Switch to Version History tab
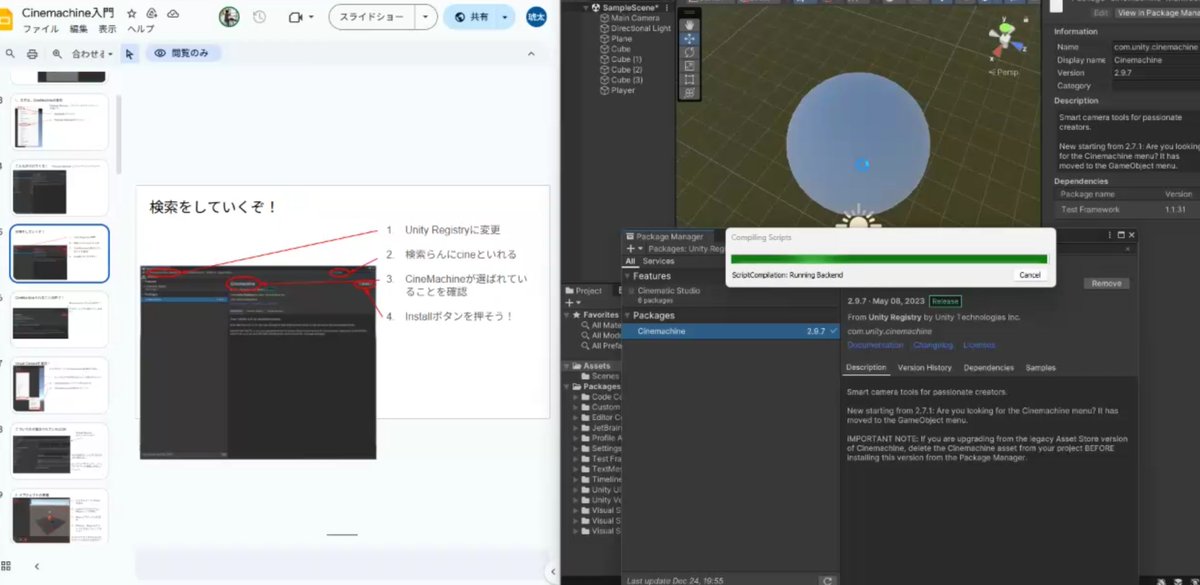Image resolution: width=1200 pixels, height=585 pixels. pyautogui.click(x=925, y=367)
